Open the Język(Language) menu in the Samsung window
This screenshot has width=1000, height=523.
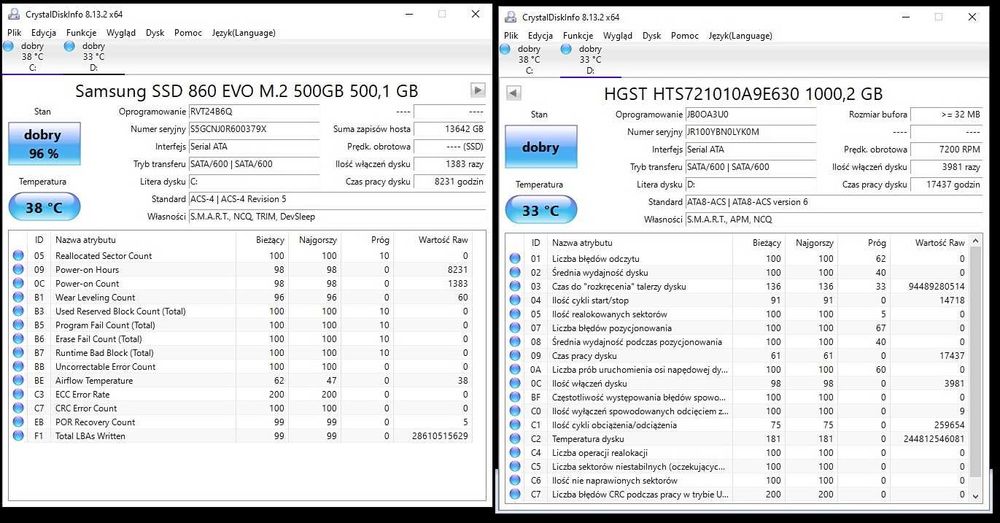[244, 33]
